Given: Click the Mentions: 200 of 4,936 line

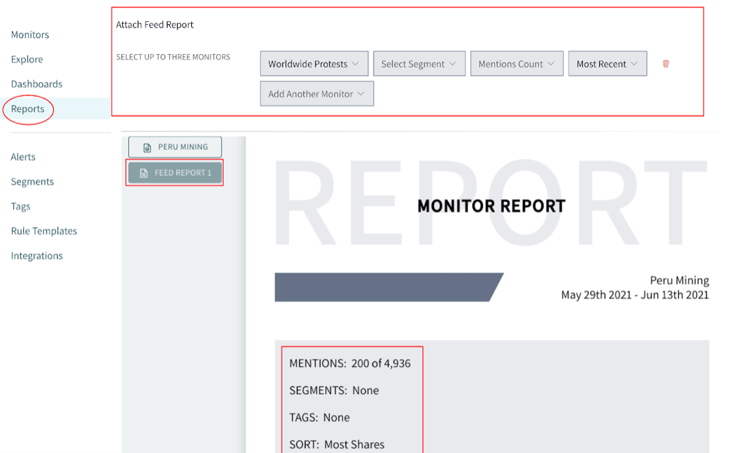Looking at the screenshot, I should point(350,364).
